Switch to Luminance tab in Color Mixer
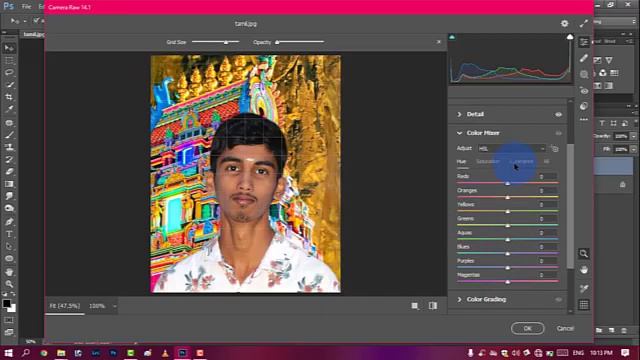This screenshot has height=360, width=640. [x=522, y=162]
